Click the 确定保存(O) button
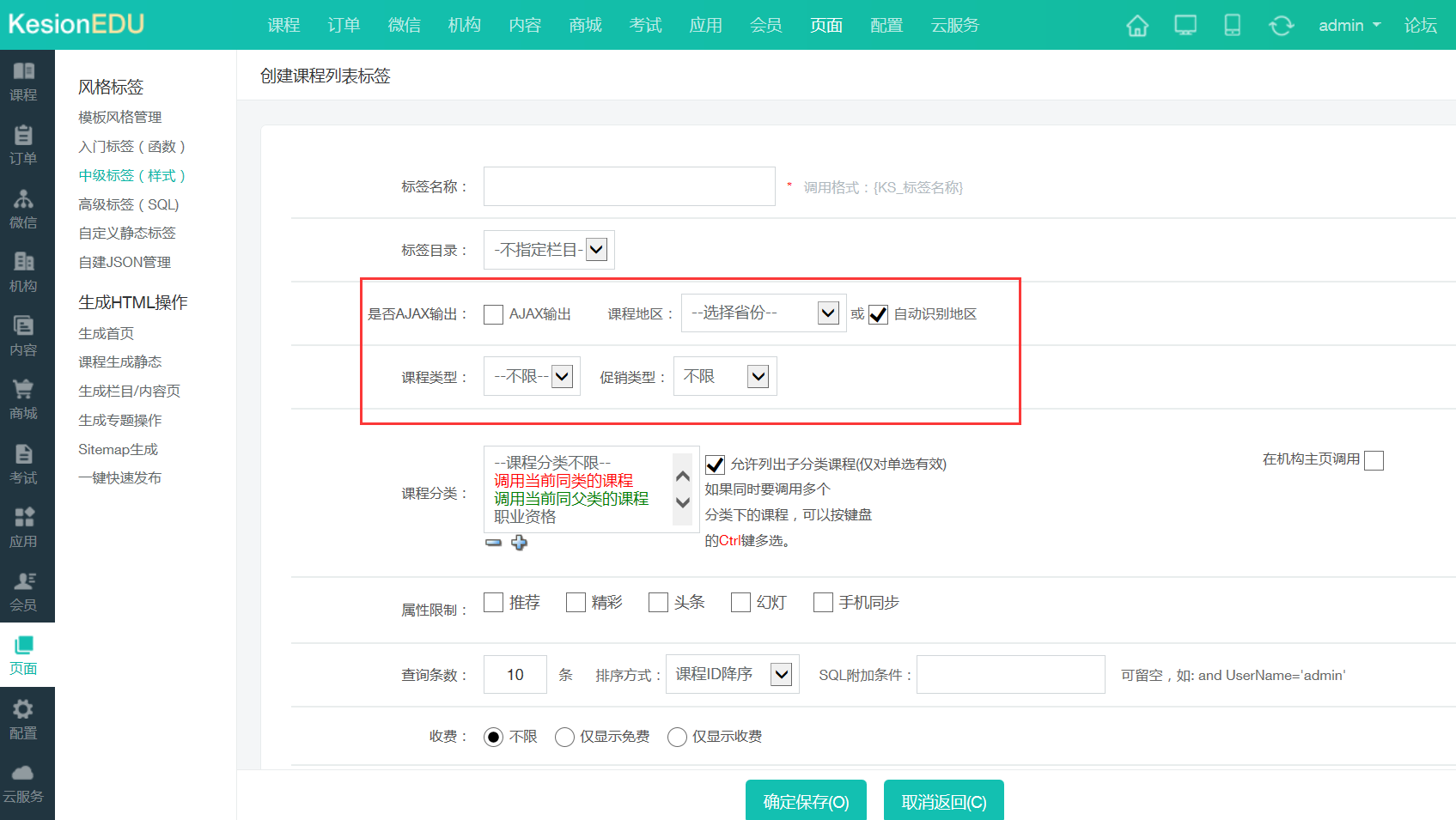The height and width of the screenshot is (820, 1456). point(806,801)
